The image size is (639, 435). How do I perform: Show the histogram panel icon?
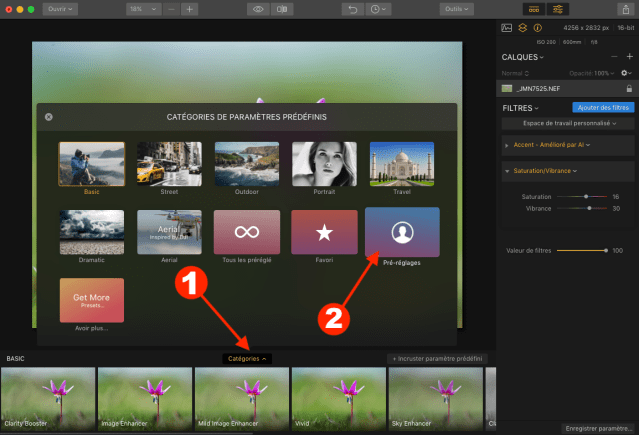506,29
